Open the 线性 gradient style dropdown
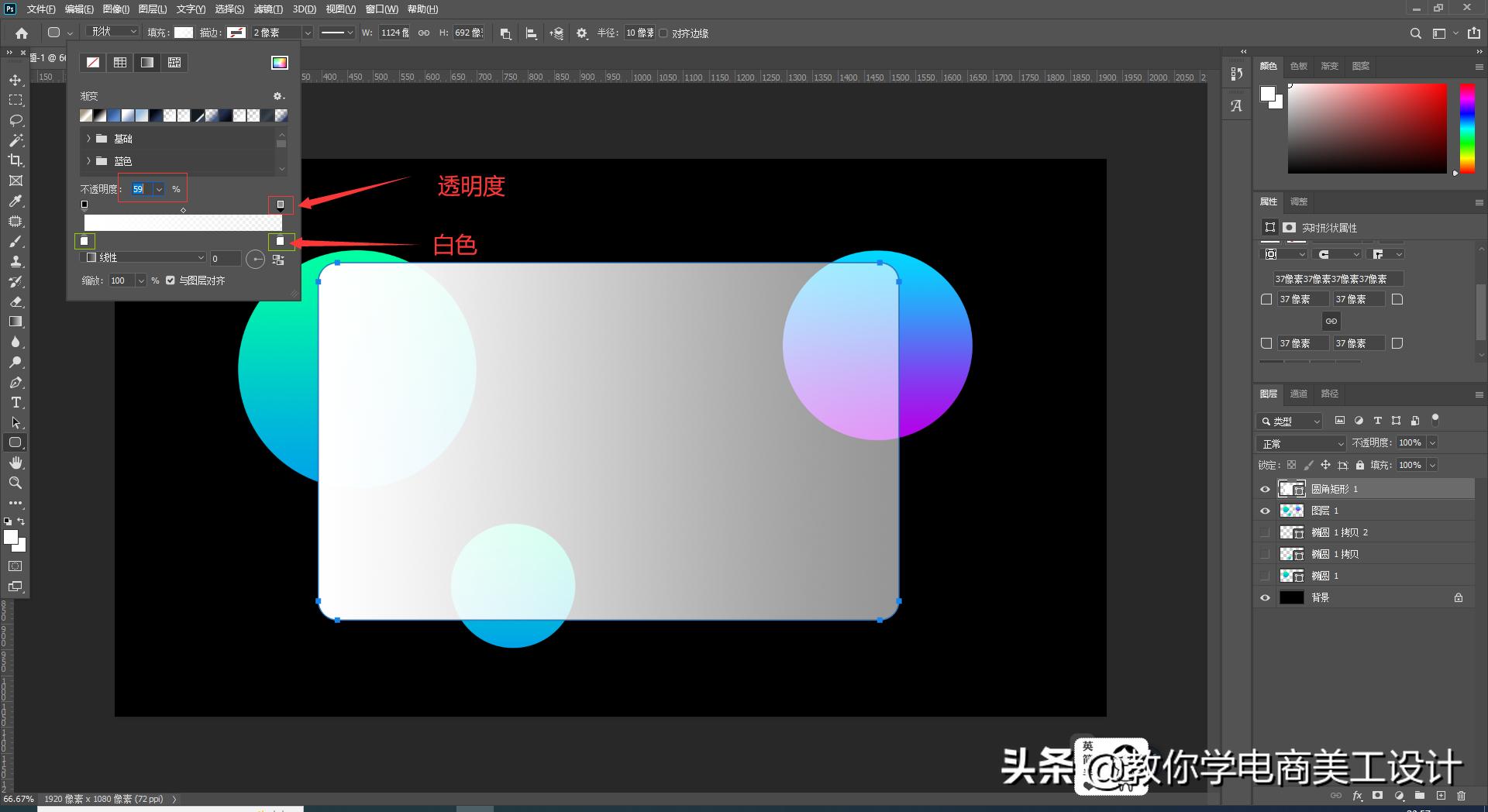The image size is (1488, 812). 143,257
